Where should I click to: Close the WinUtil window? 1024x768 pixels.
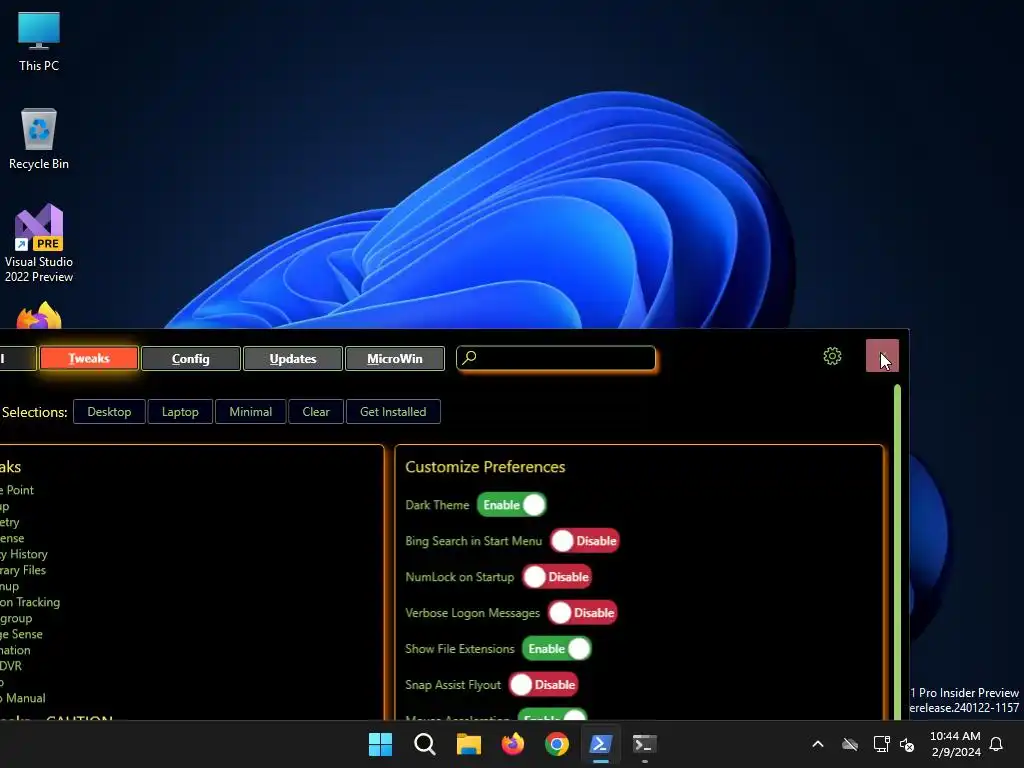click(882, 356)
